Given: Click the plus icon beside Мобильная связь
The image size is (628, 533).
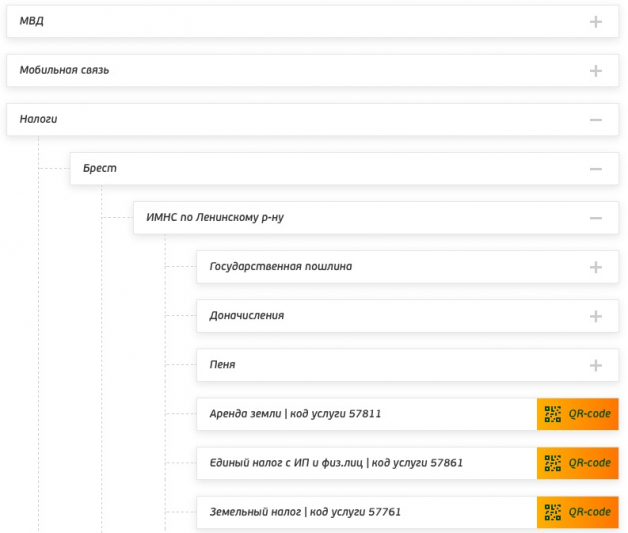Looking at the screenshot, I should tap(596, 70).
